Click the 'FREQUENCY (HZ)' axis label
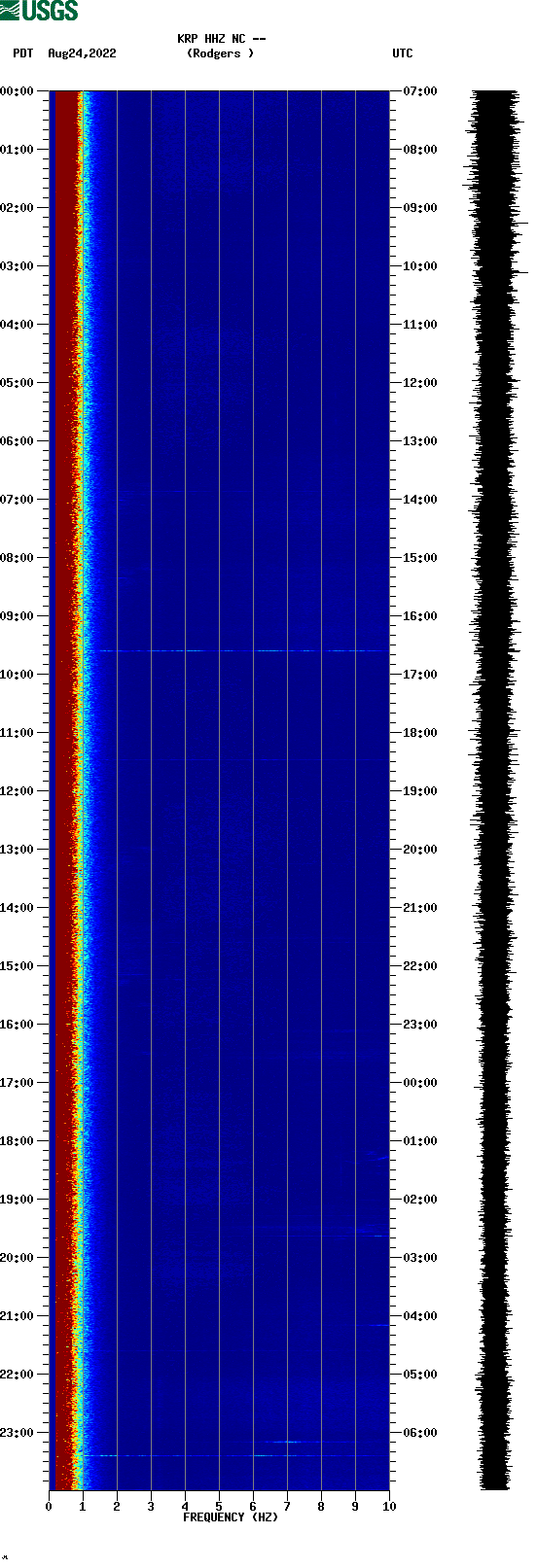537x1568 pixels. pyautogui.click(x=231, y=1517)
